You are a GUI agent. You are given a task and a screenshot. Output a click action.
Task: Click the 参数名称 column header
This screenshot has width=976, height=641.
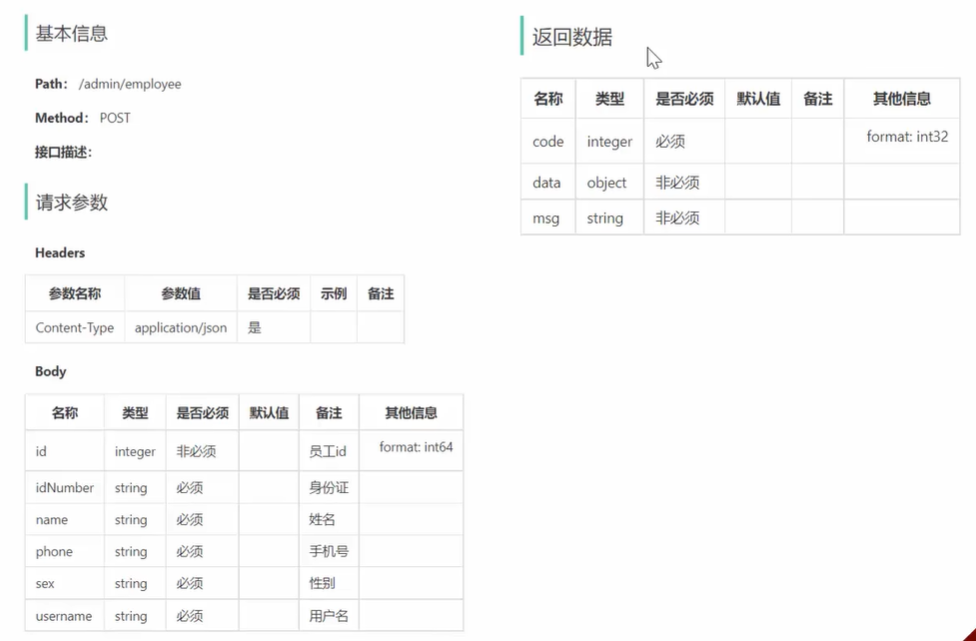tap(75, 294)
